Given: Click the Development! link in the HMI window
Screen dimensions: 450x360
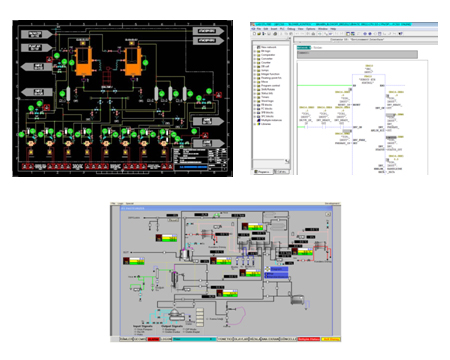Looking at the screenshot, I should (332, 203).
